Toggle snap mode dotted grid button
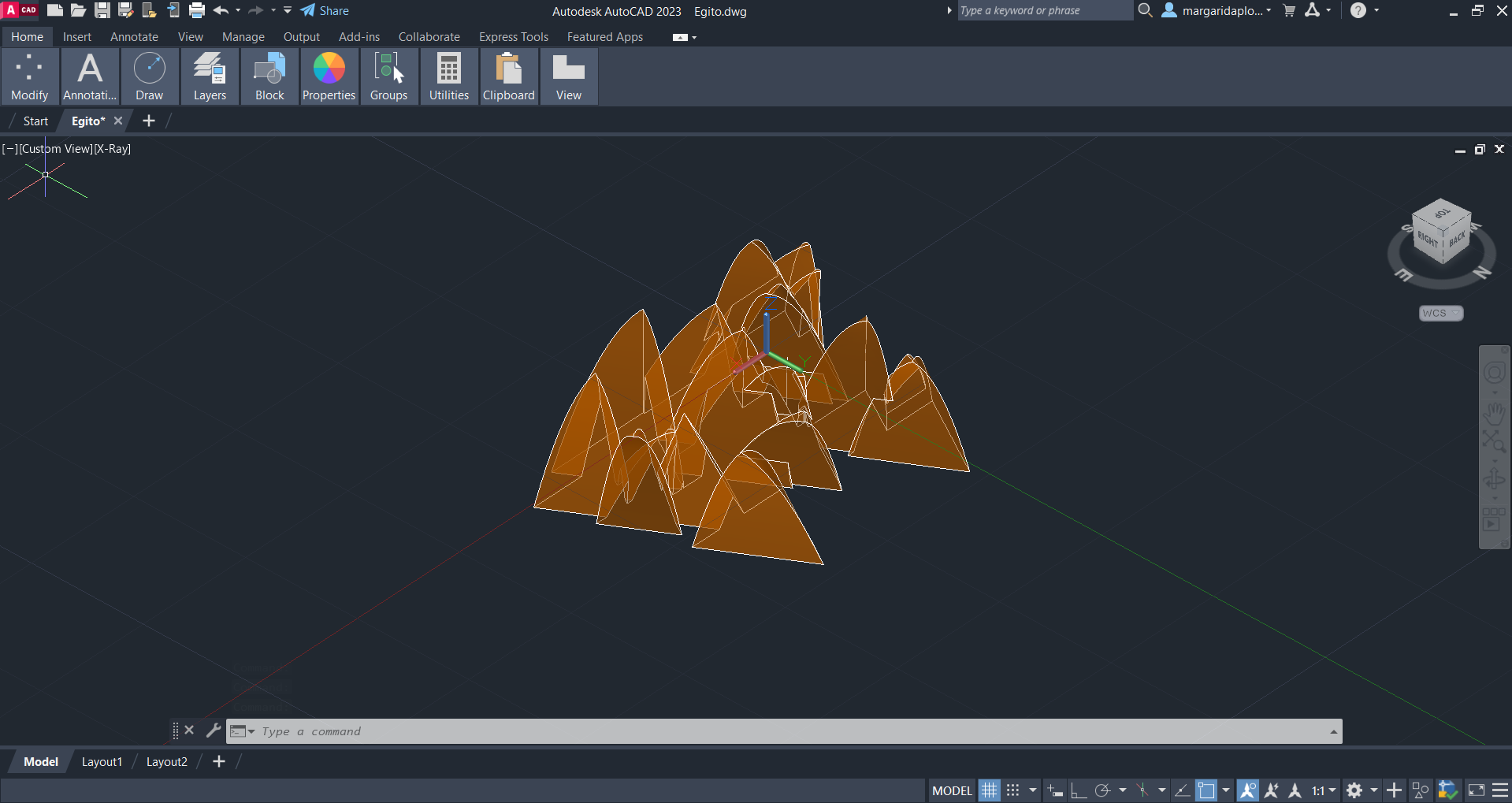 click(1013, 790)
